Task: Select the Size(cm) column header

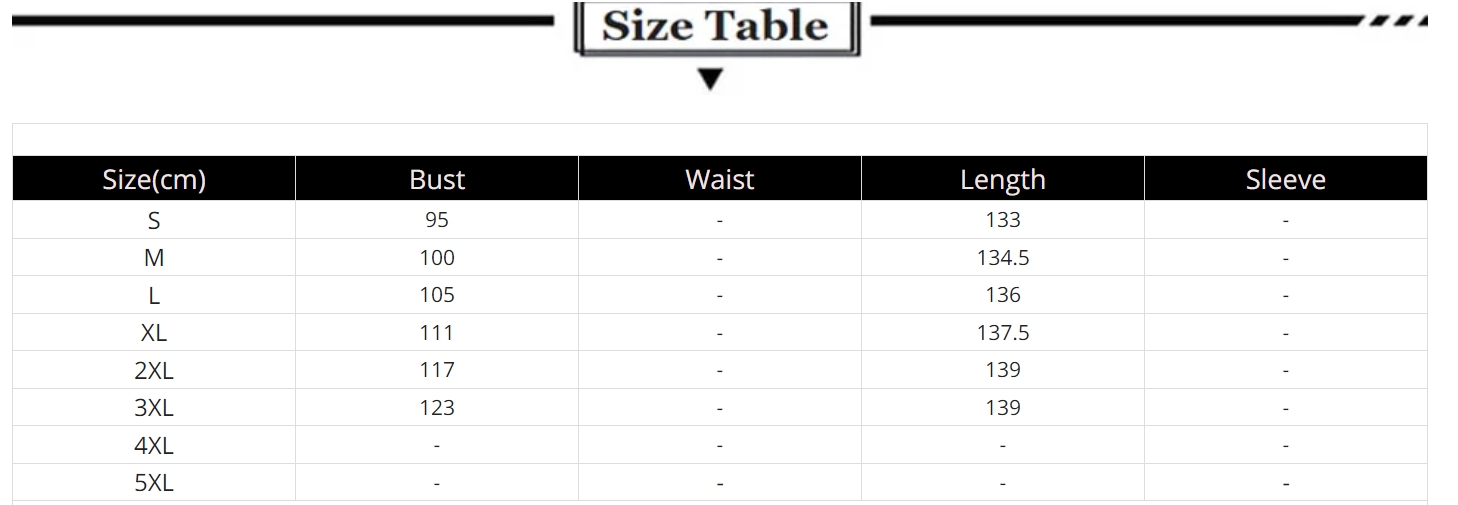Action: [154, 179]
